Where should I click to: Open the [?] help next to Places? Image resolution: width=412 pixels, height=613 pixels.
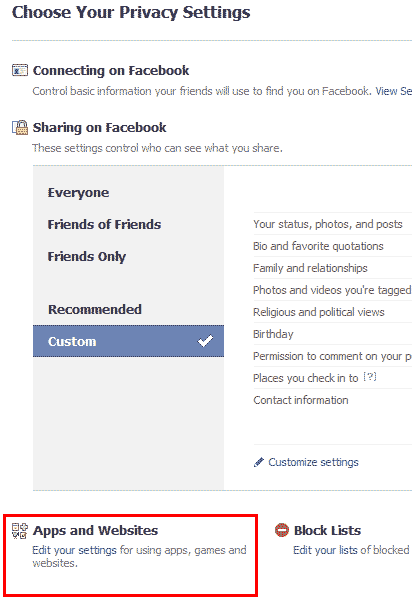click(370, 377)
